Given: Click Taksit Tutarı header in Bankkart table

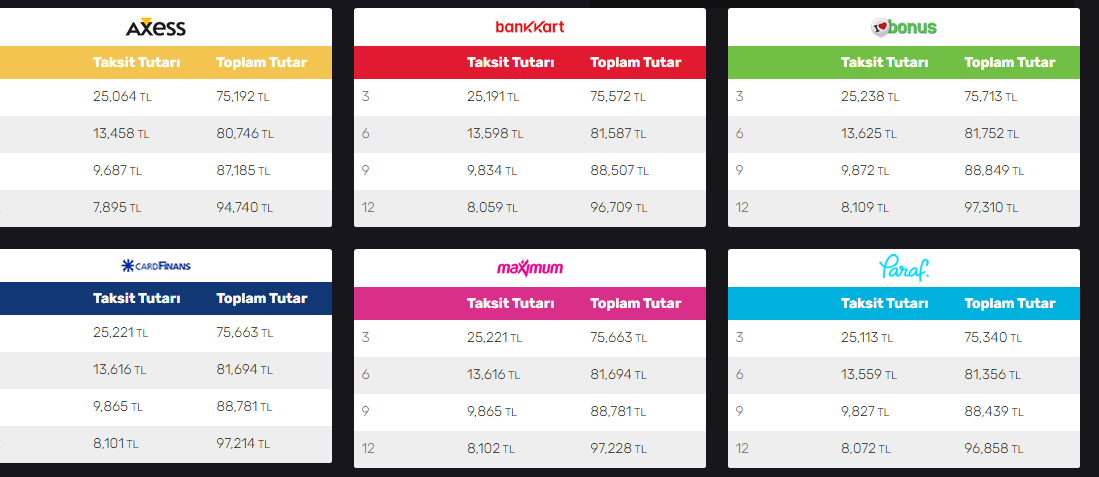Looking at the screenshot, I should [510, 62].
